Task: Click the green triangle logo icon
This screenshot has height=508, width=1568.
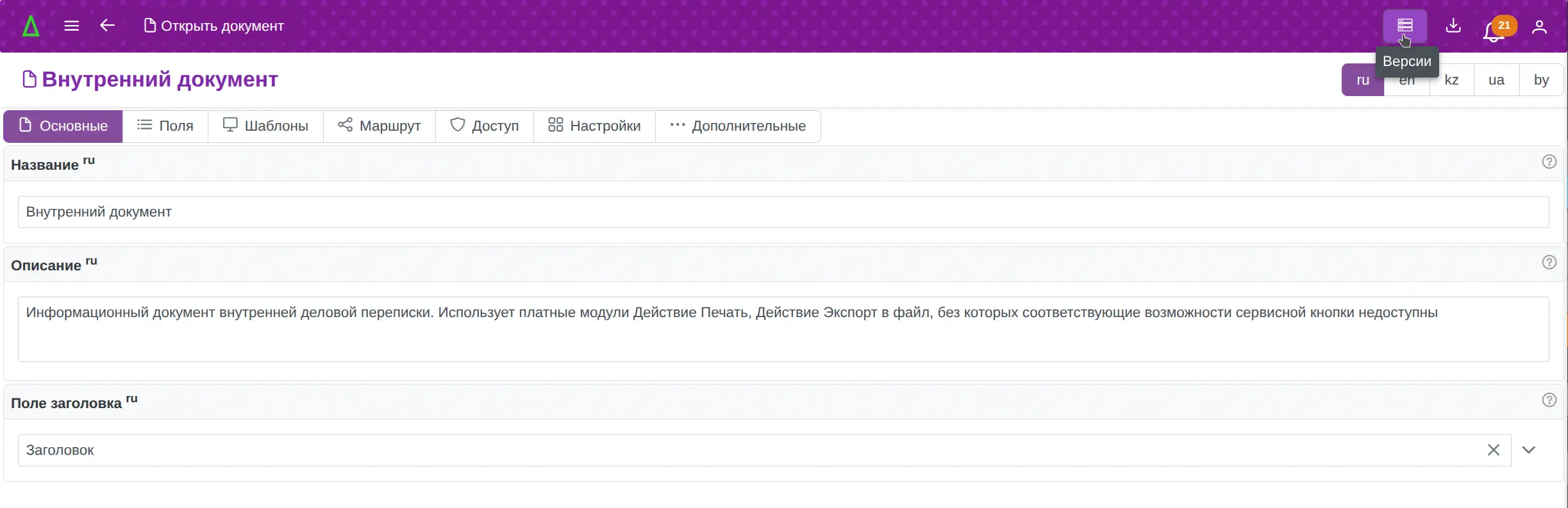Action: tap(31, 26)
